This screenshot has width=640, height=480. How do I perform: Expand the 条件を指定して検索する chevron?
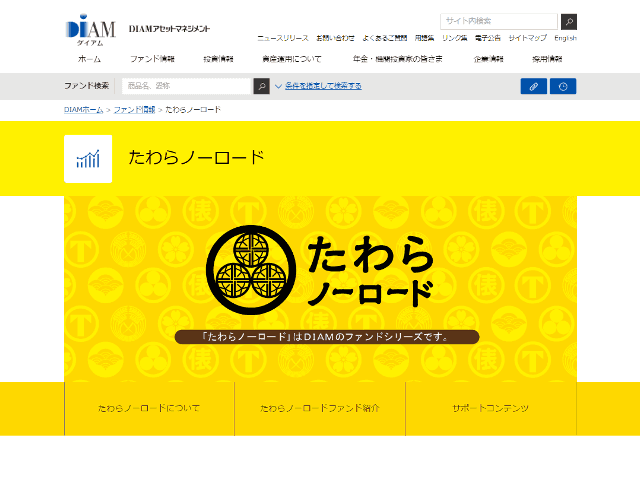coord(278,86)
